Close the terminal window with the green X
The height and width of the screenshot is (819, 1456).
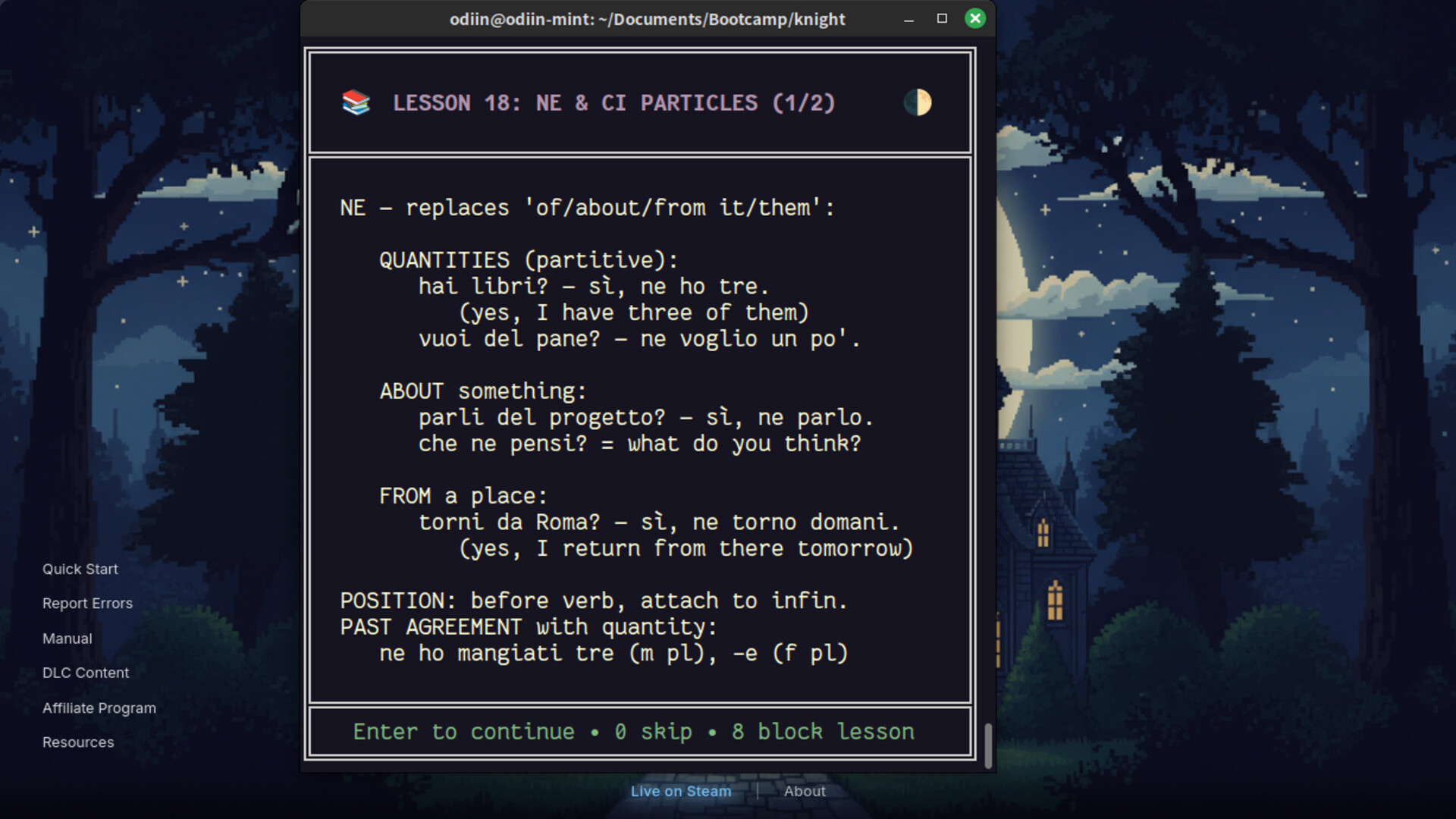975,19
